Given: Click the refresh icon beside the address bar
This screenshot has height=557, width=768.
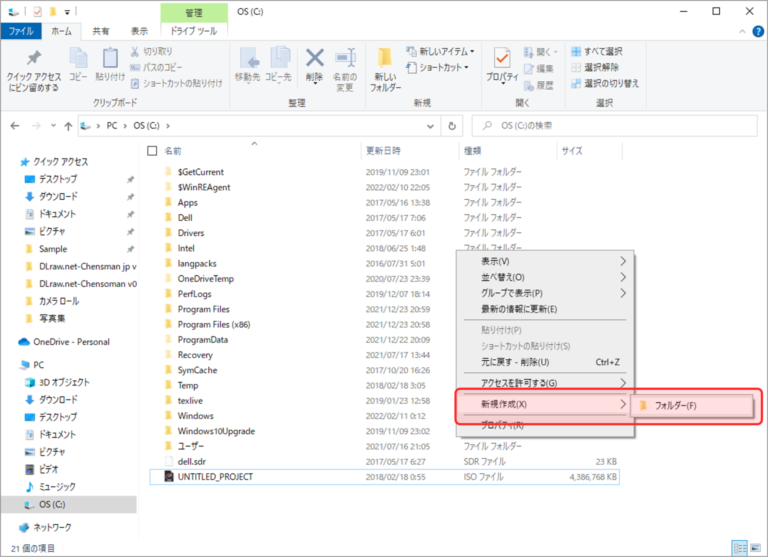Looking at the screenshot, I should [453, 126].
